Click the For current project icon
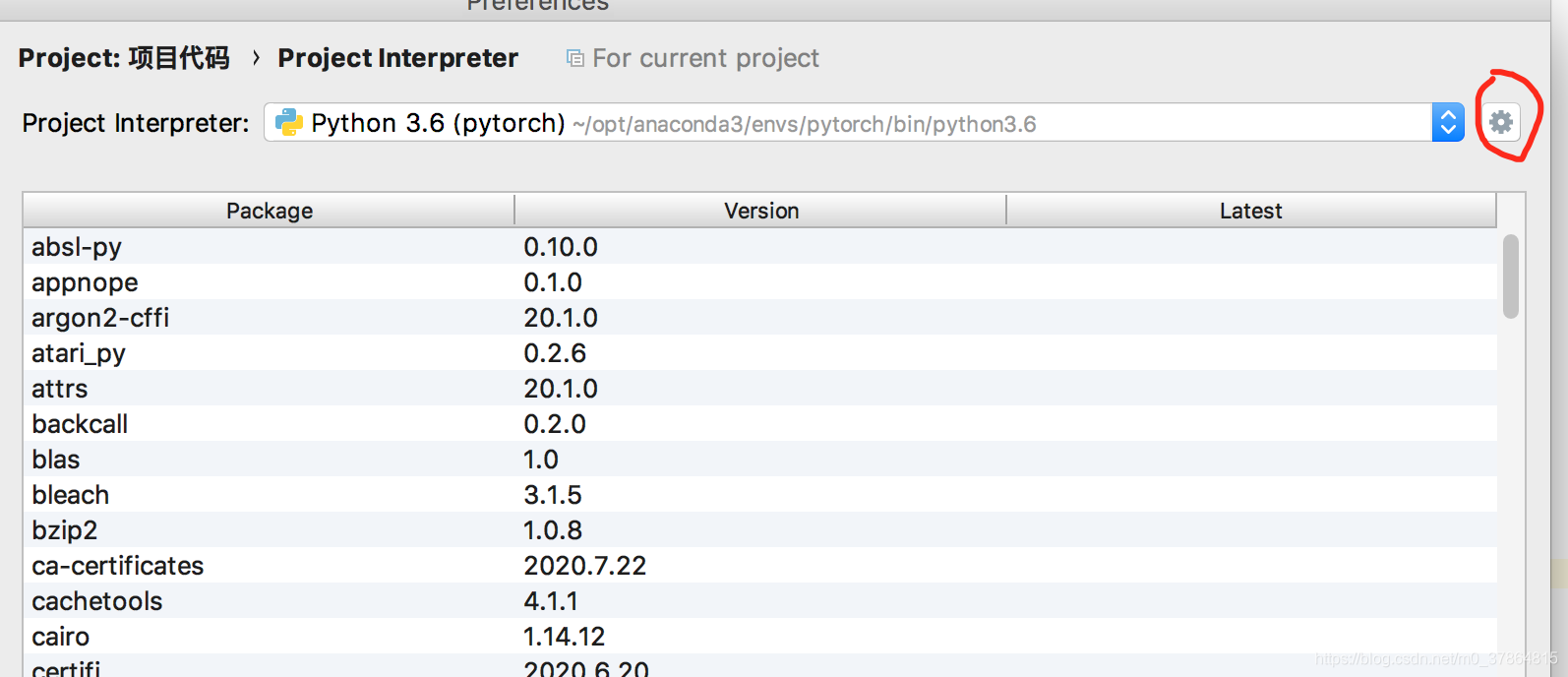Viewport: 1568px width, 677px height. tap(574, 59)
